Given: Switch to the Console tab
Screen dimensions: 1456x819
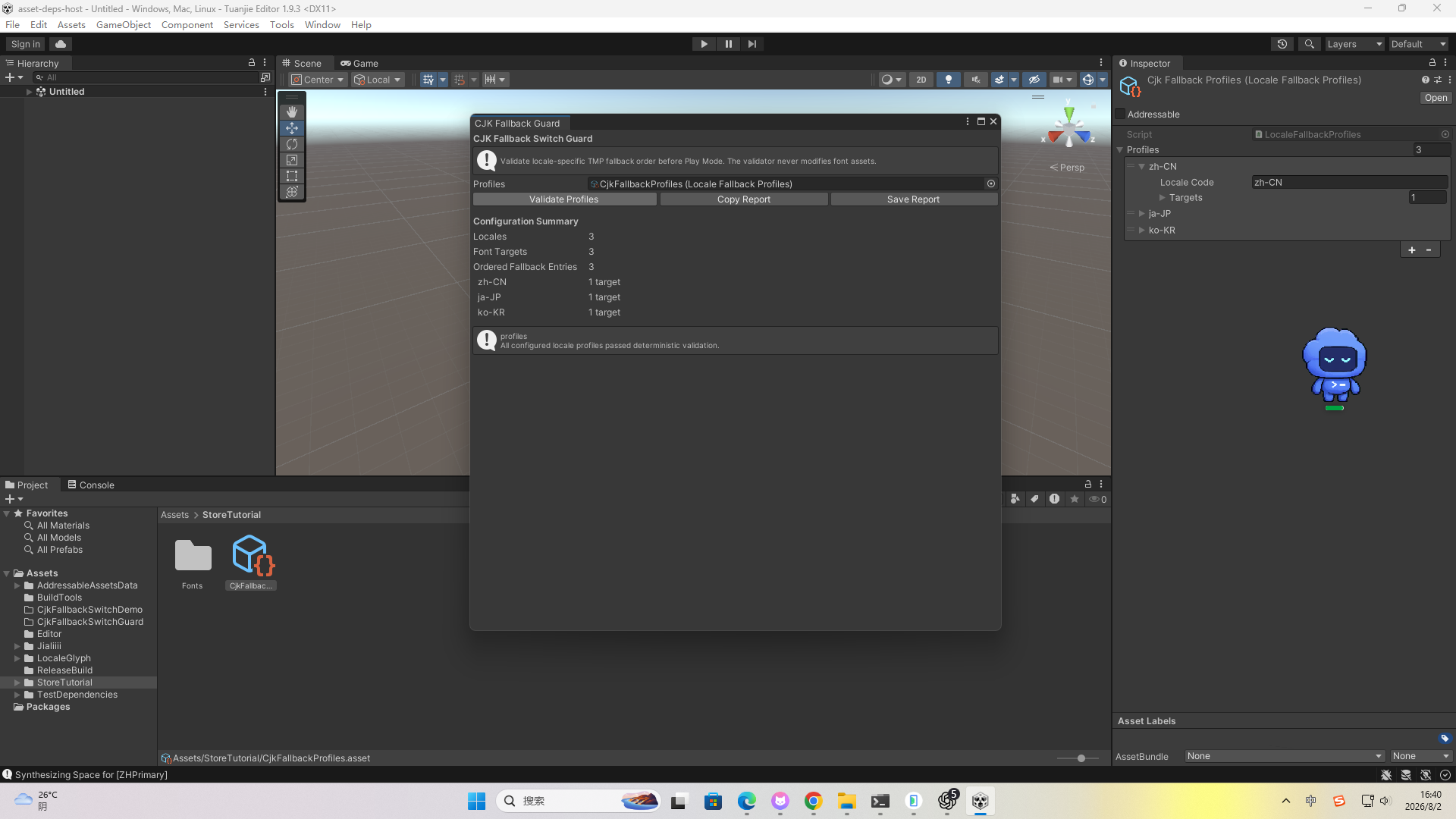Looking at the screenshot, I should (91, 485).
